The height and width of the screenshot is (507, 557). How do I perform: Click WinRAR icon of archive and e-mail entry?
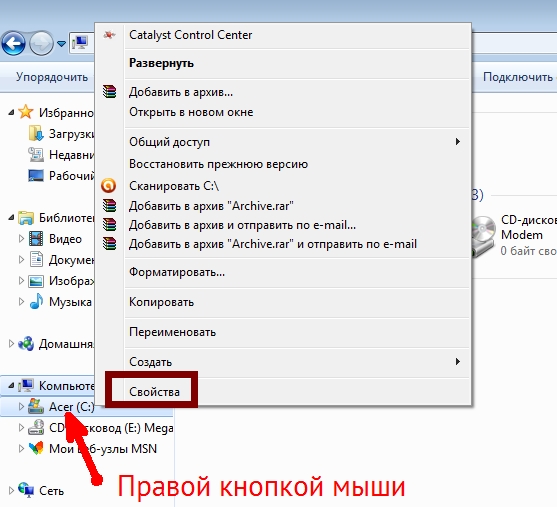(x=109, y=225)
